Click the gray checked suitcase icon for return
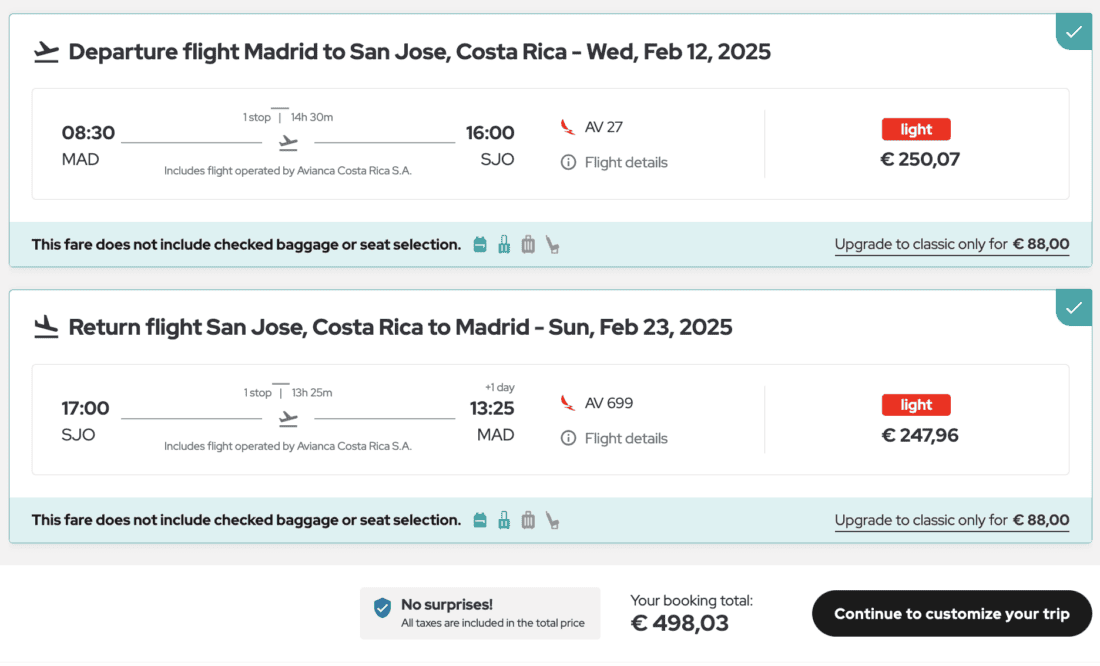 528,520
